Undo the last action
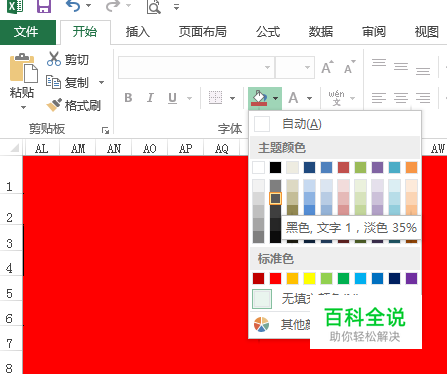Image resolution: width=447 pixels, height=374 pixels. 73,6
